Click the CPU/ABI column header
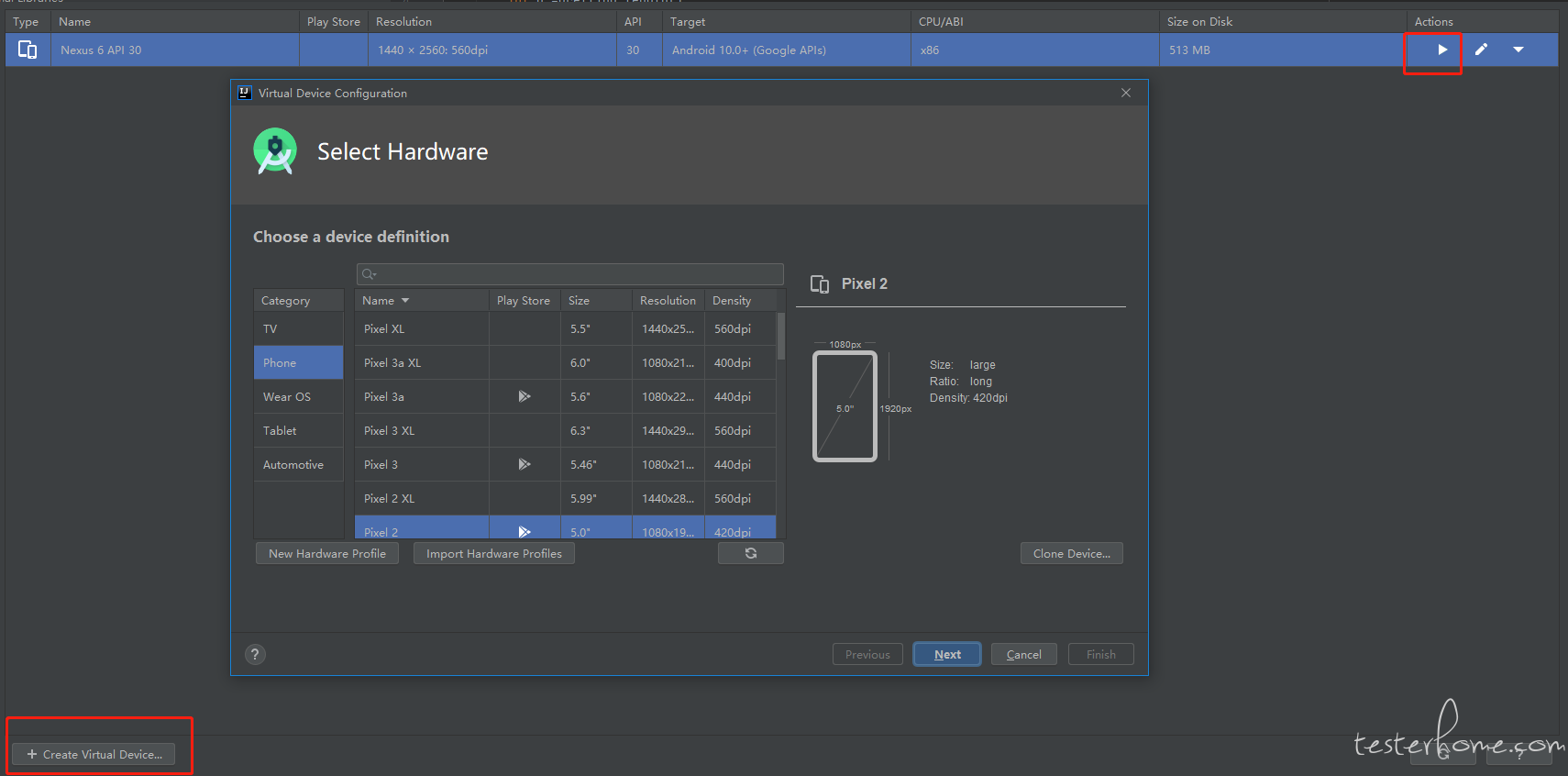 click(1035, 21)
